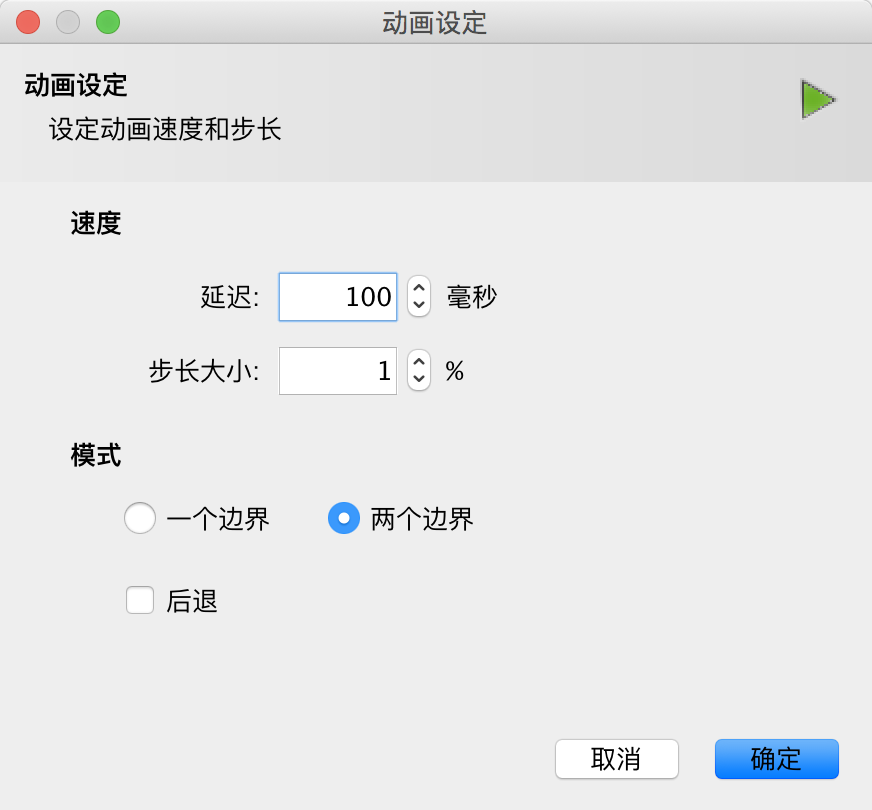Increase the 步长大小 step size up arrow
The width and height of the screenshot is (872, 810).
(x=419, y=361)
